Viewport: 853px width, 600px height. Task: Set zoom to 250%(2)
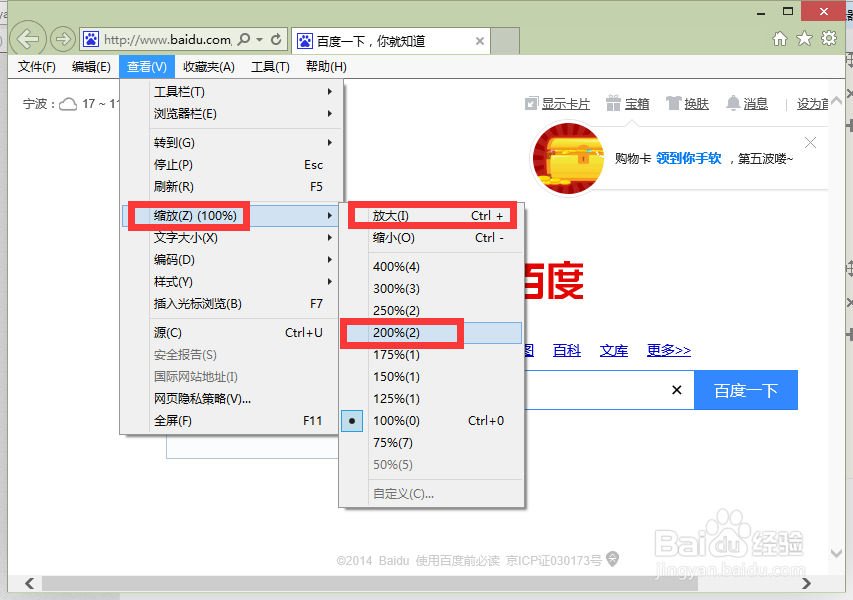tap(431, 311)
